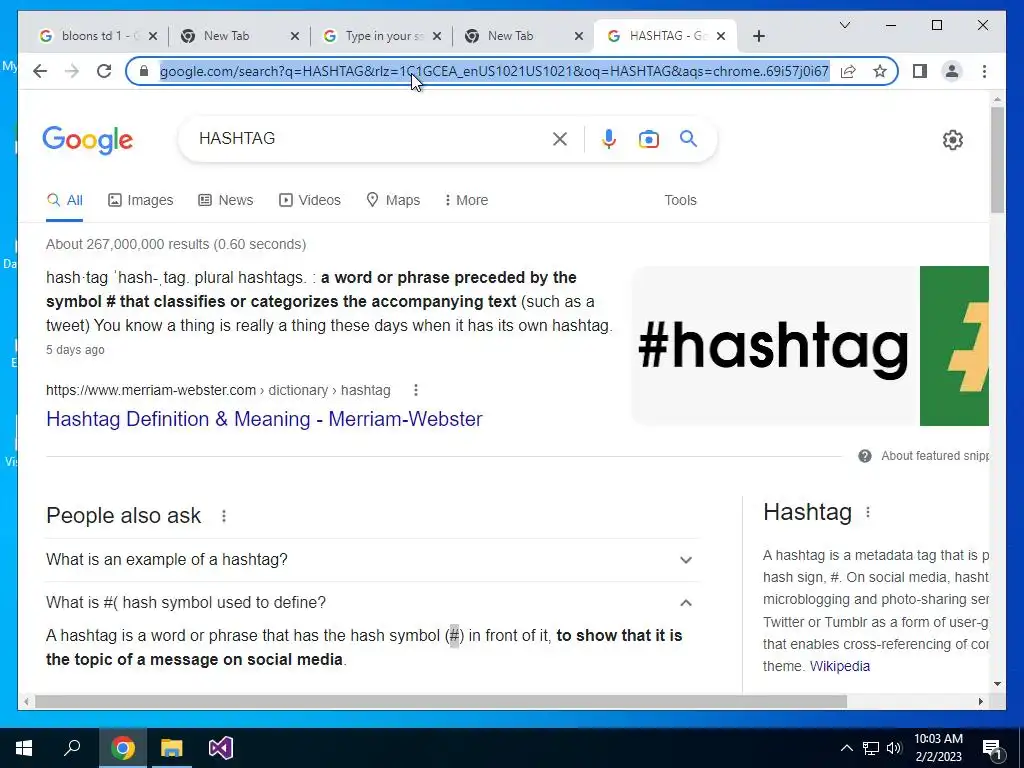Viewport: 1024px width, 768px height.
Task: Open Hashtag knowledge panel options dots
Action: [x=868, y=513]
